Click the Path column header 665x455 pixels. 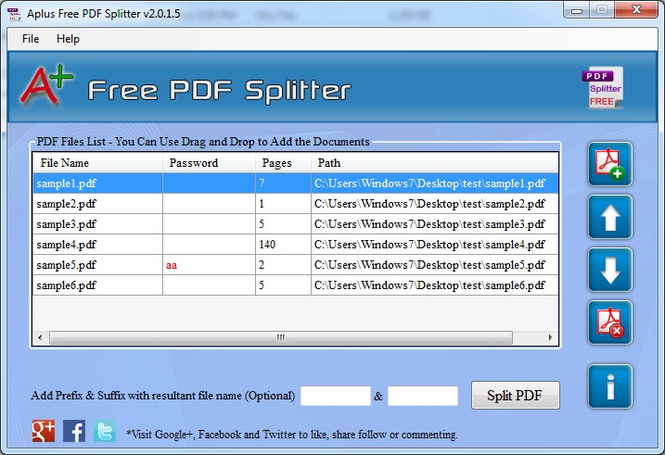coord(434,163)
